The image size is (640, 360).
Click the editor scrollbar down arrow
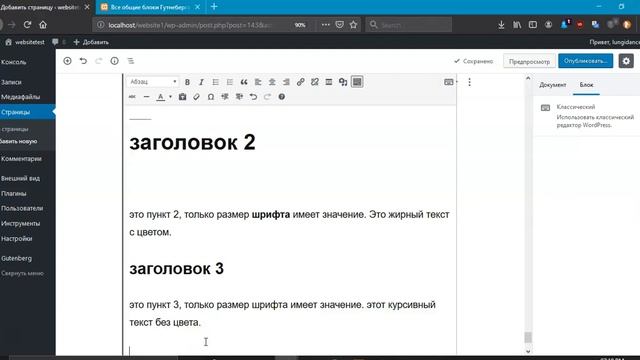[x=528, y=351]
